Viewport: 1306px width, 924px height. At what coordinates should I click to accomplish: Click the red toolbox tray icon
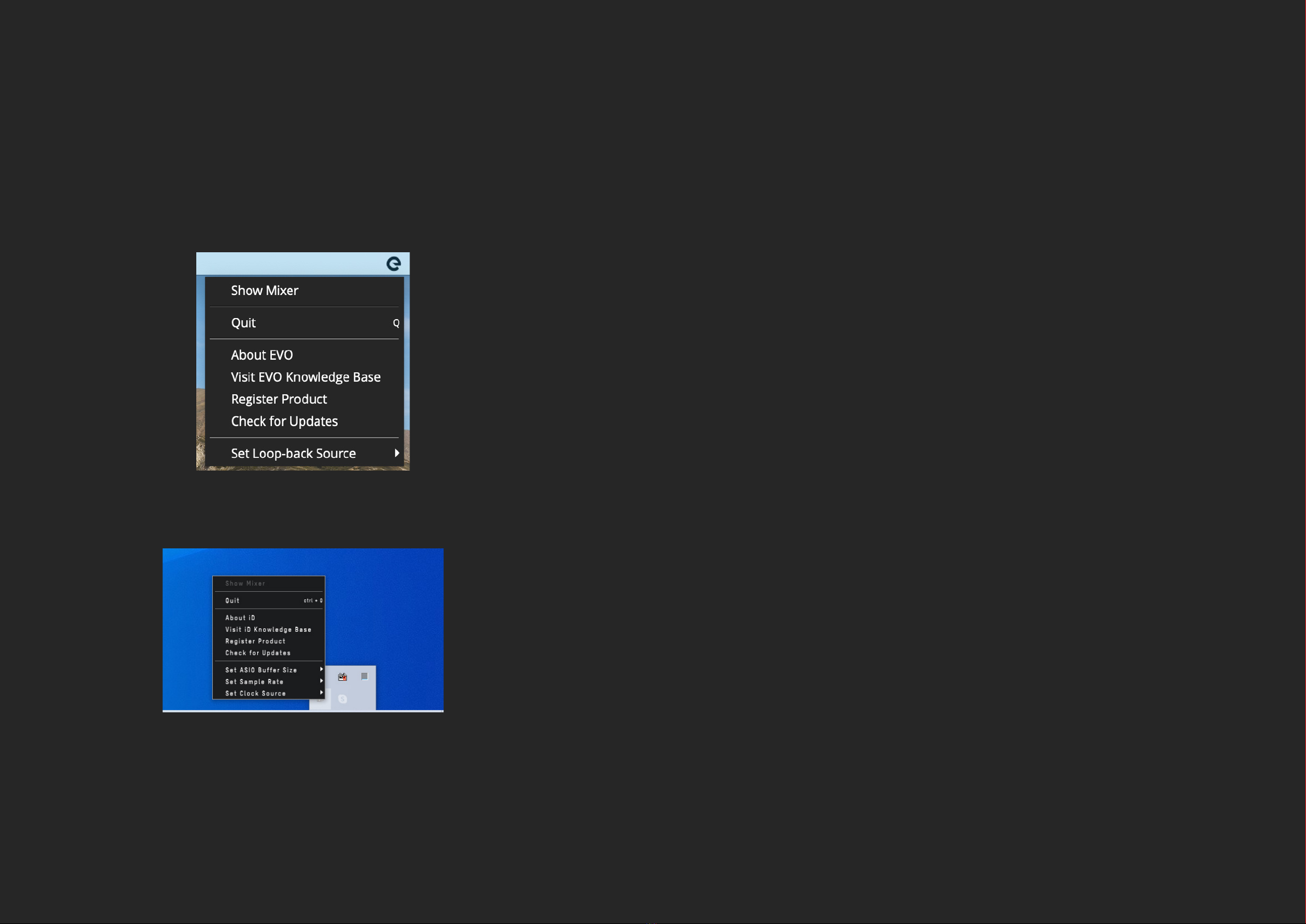click(x=343, y=677)
